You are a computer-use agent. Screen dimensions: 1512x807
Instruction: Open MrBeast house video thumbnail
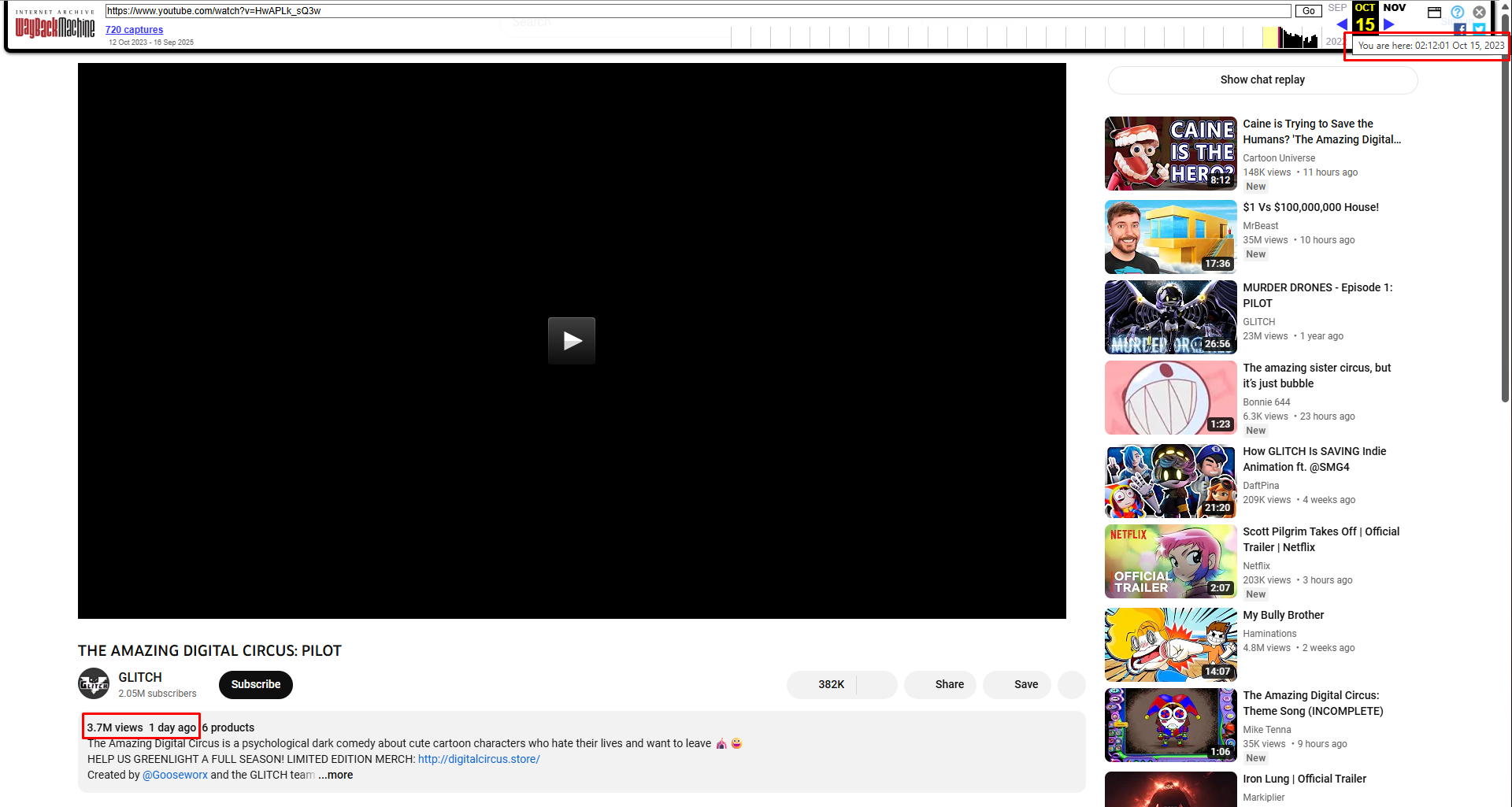[1171, 237]
